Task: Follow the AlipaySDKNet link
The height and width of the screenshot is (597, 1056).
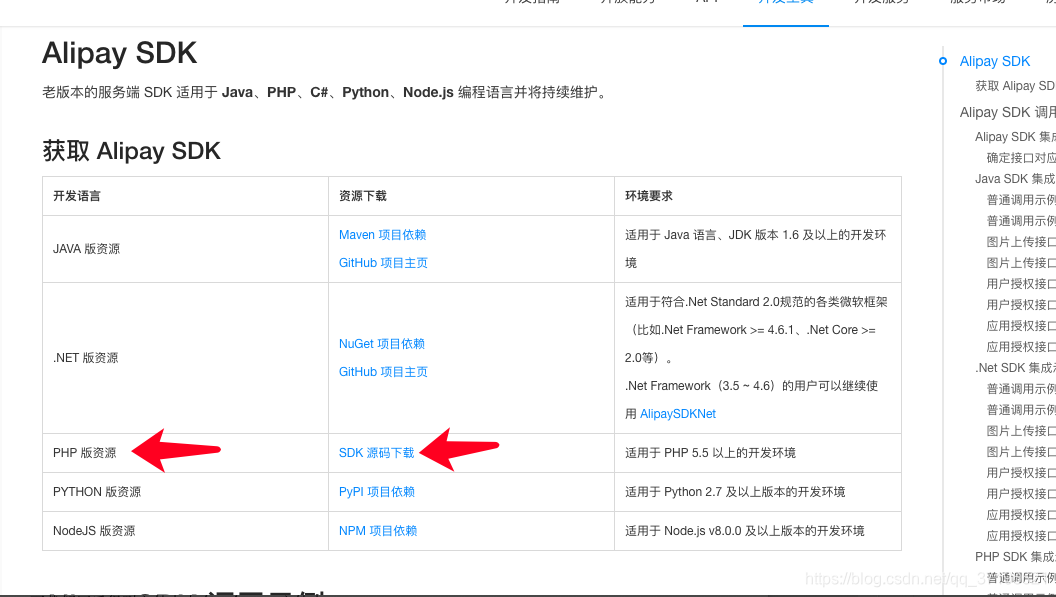Action: pyautogui.click(x=678, y=414)
